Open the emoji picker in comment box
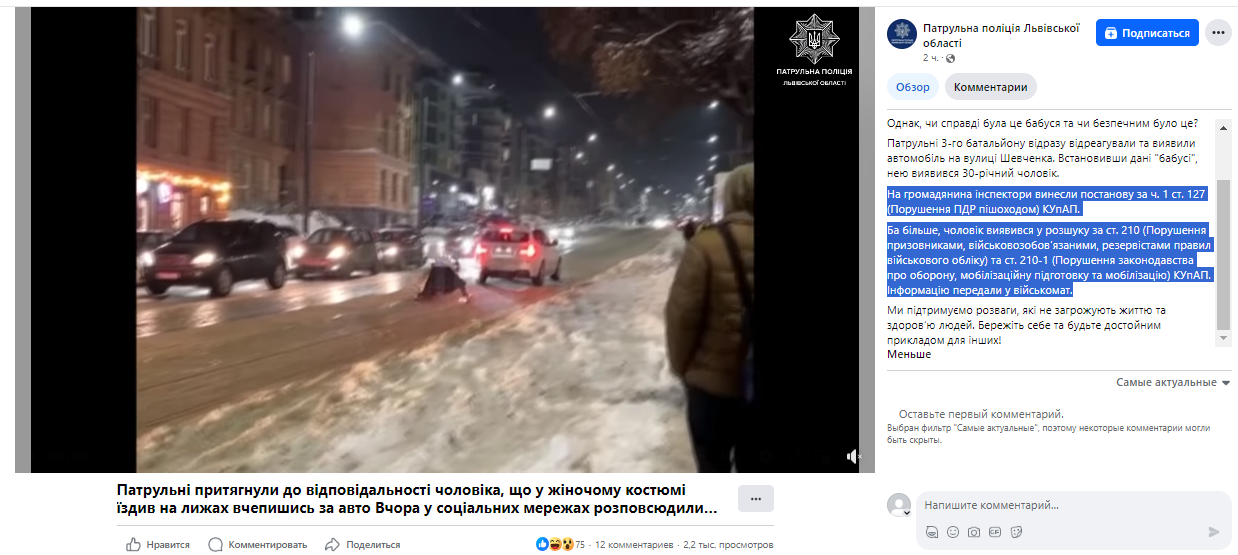Viewport: 1238px width, 555px height. click(953, 532)
